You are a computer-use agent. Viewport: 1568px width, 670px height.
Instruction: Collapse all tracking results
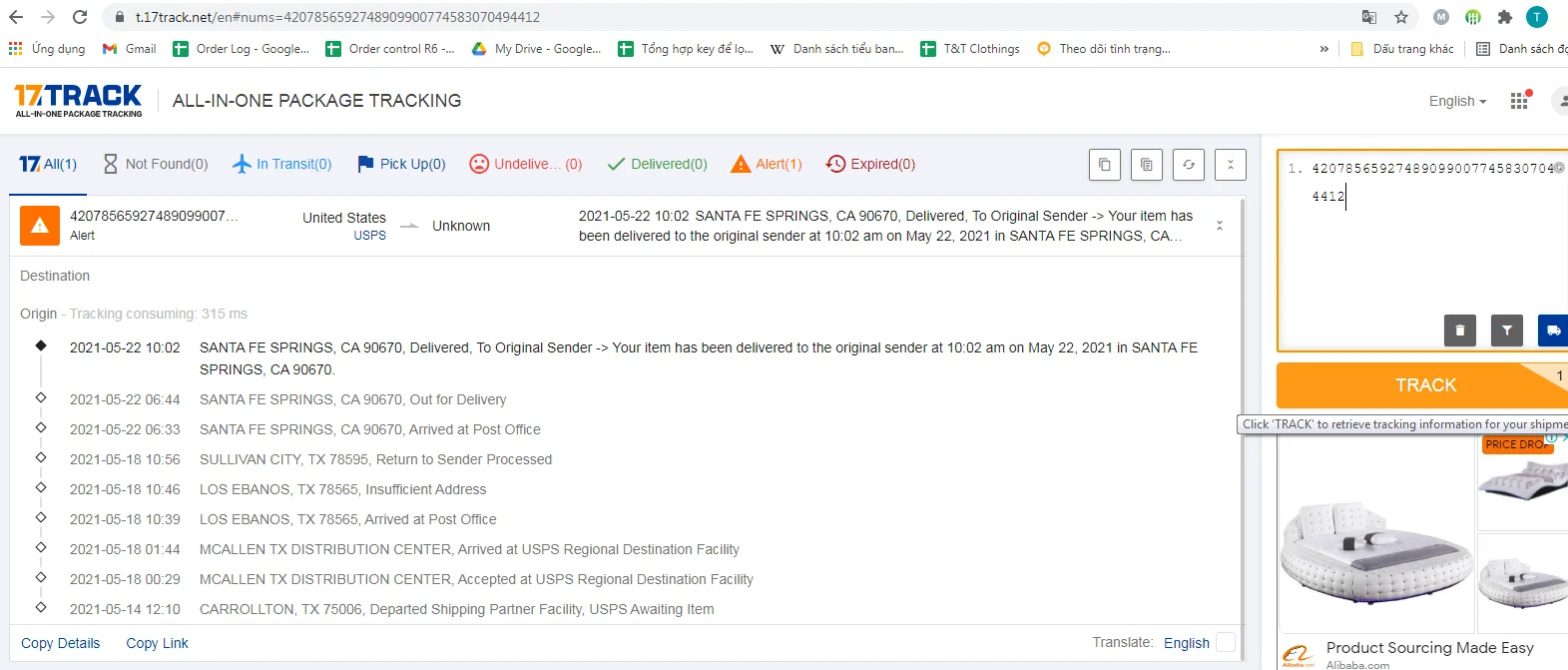click(x=1231, y=165)
